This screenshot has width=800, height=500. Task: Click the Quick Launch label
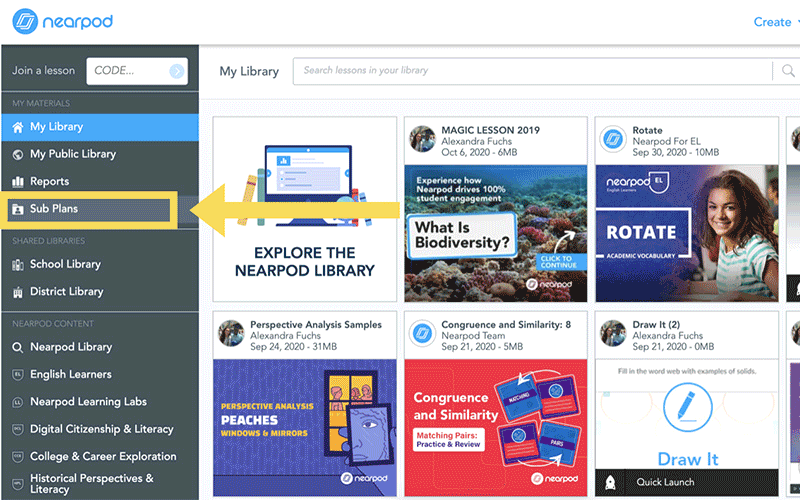click(665, 482)
